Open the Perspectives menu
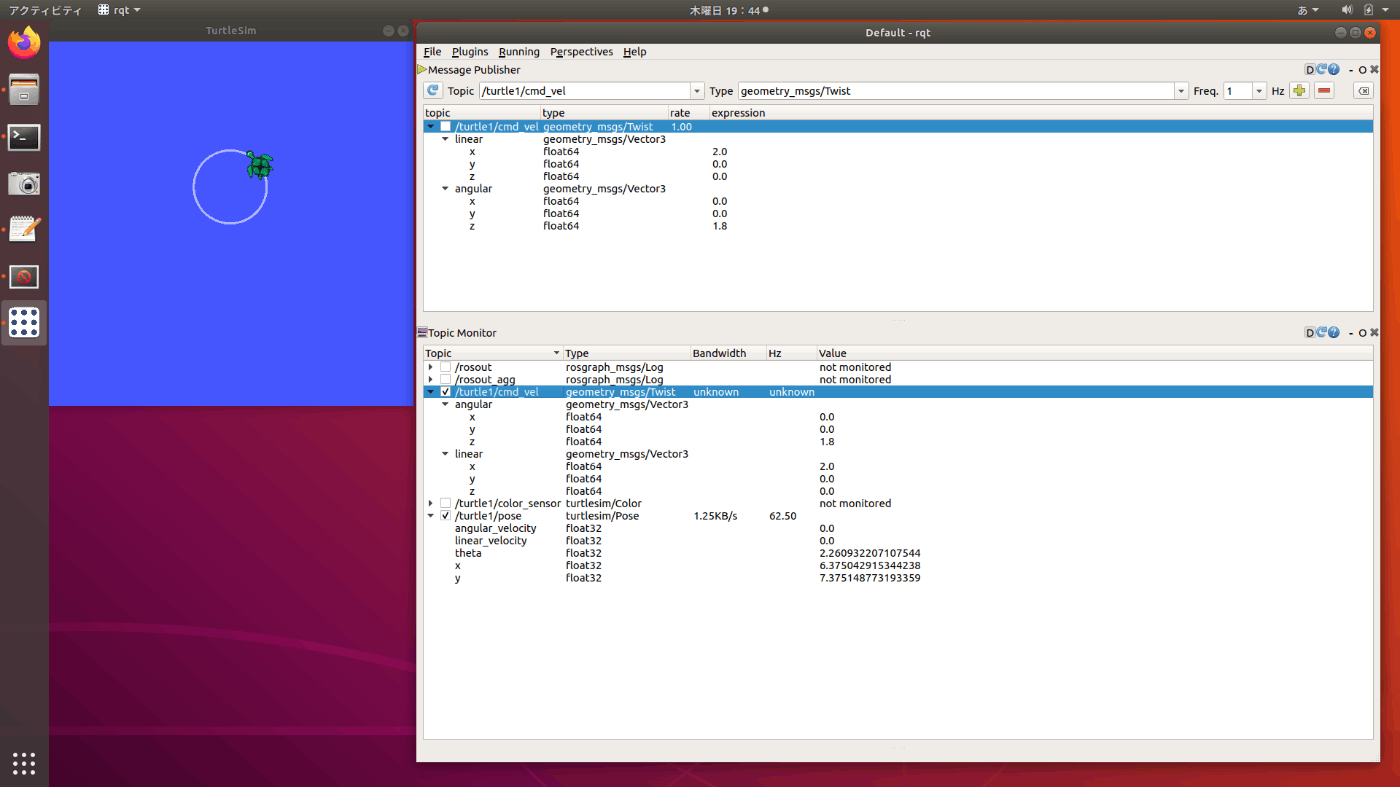 click(x=581, y=52)
